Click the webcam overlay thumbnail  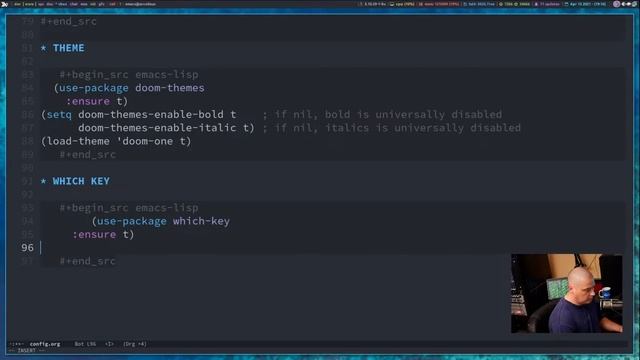(x=567, y=293)
